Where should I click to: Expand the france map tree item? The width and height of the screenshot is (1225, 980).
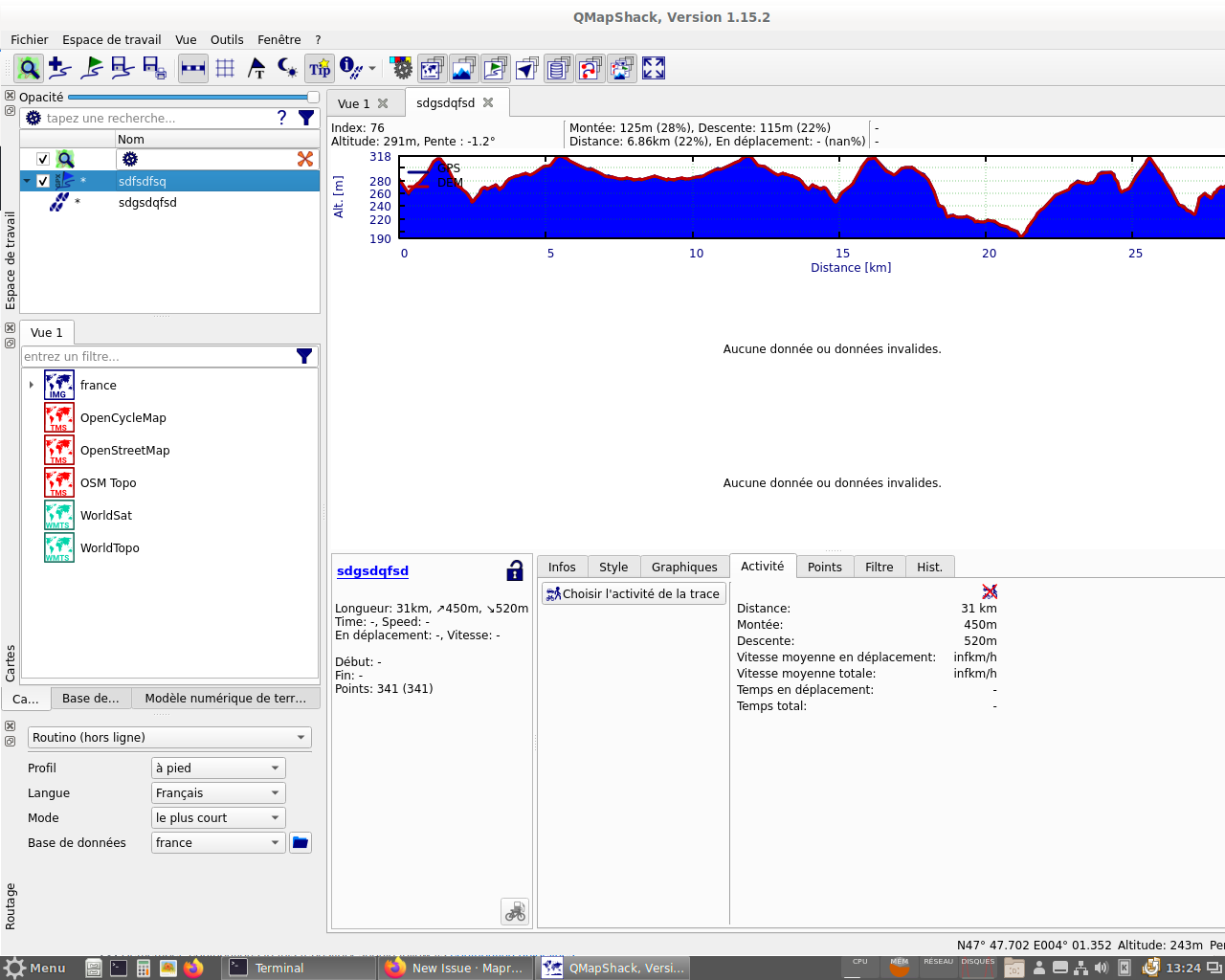[x=32, y=385]
